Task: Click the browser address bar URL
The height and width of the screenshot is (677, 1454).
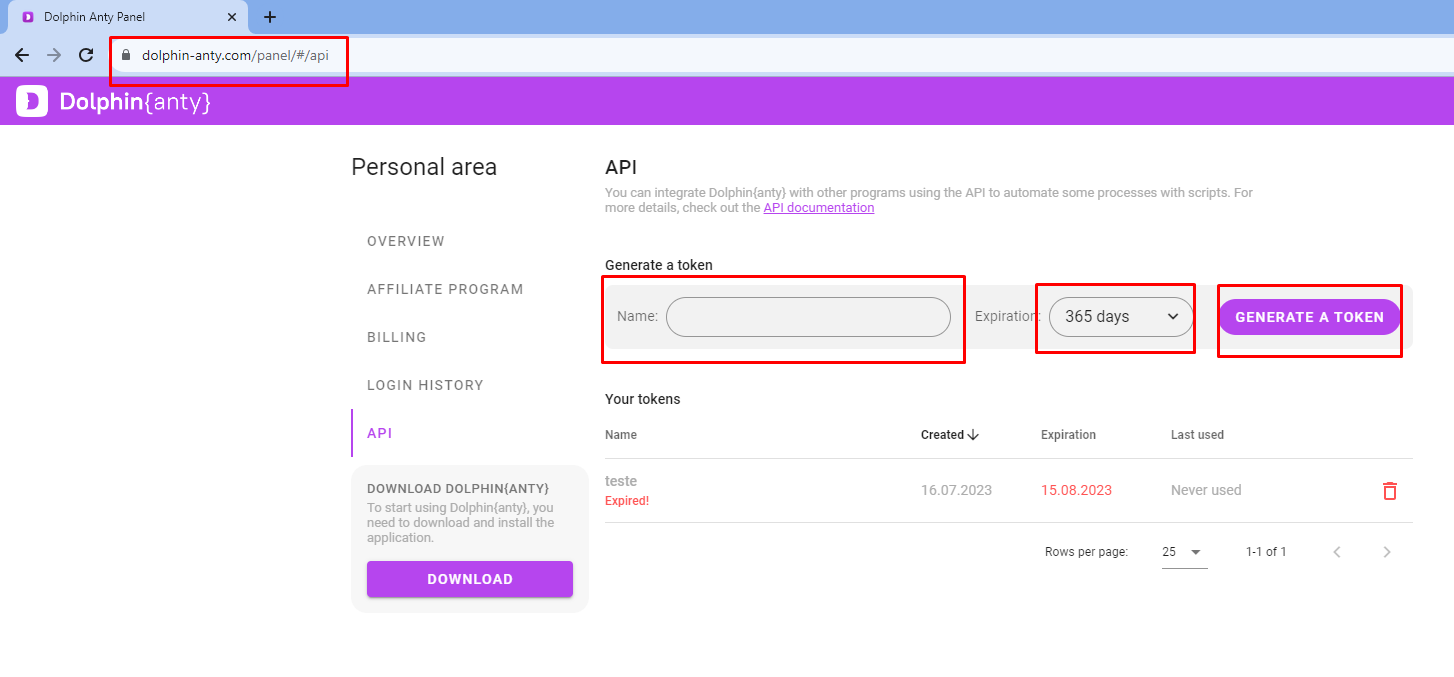Action: pos(235,56)
